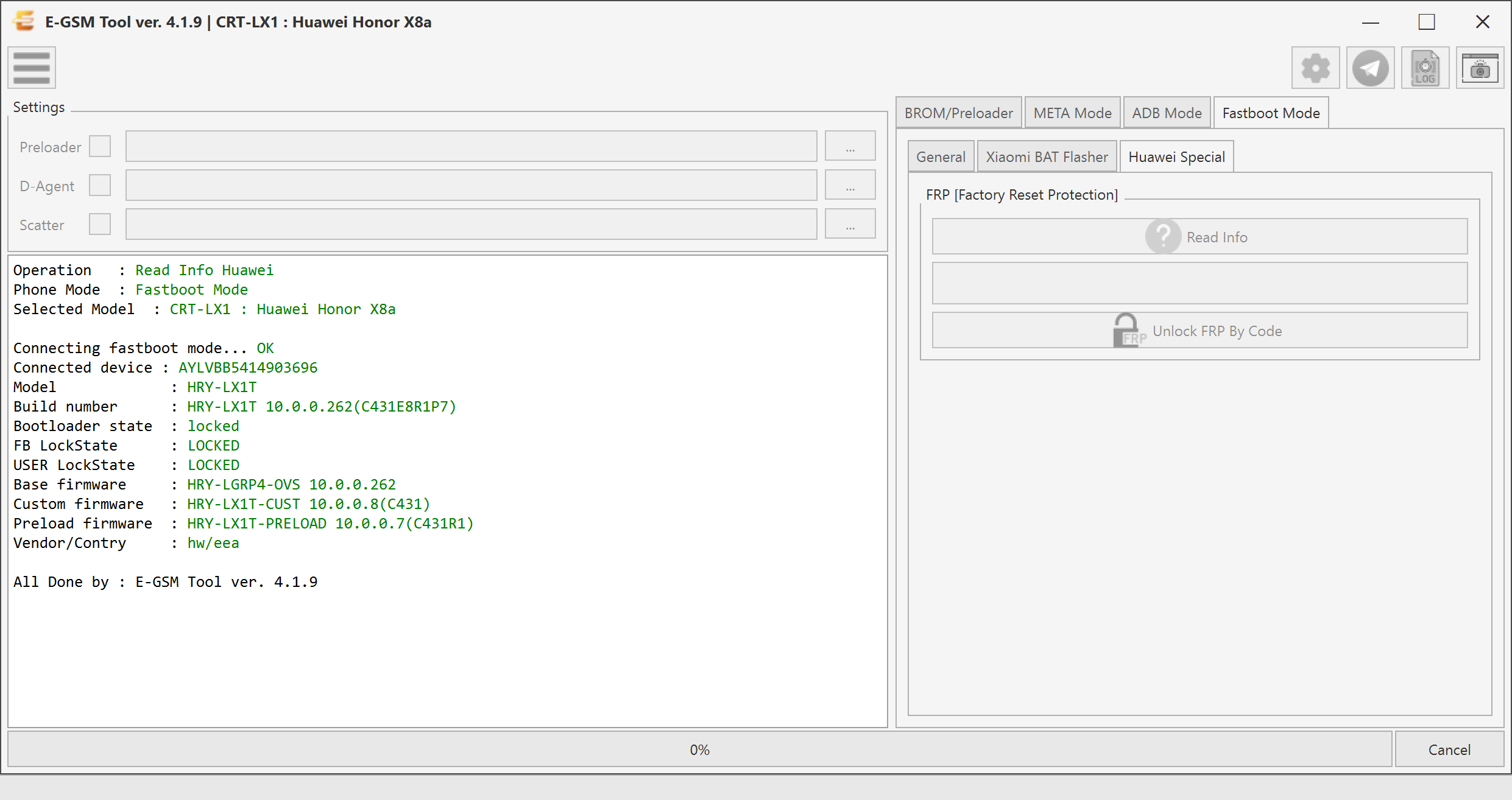This screenshot has height=800, width=1512.
Task: Browse for Scatter file with ... button
Action: (x=850, y=224)
